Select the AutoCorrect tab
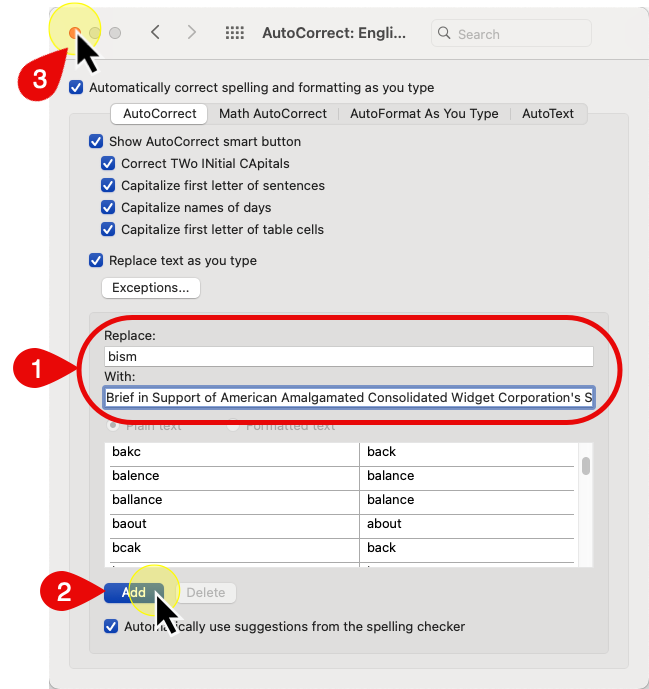 tap(160, 114)
